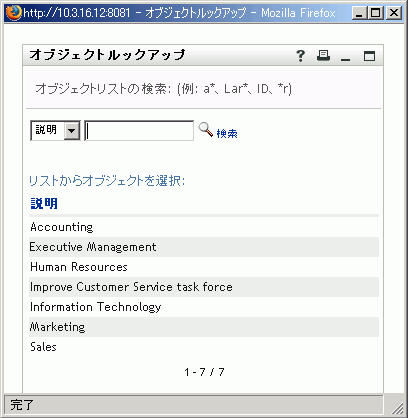Close the Firefox window
The width and height of the screenshot is (408, 418).
[394, 13]
